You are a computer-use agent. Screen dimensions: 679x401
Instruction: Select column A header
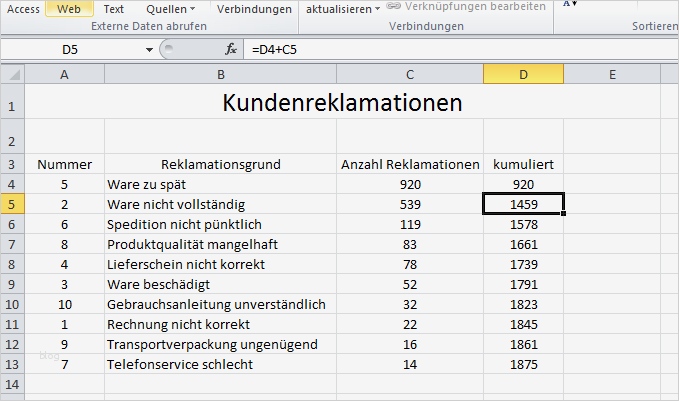pyautogui.click(x=65, y=74)
